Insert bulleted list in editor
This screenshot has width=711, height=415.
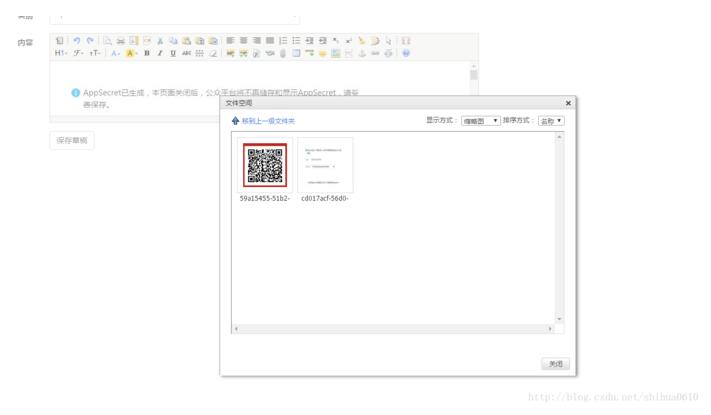click(296, 41)
